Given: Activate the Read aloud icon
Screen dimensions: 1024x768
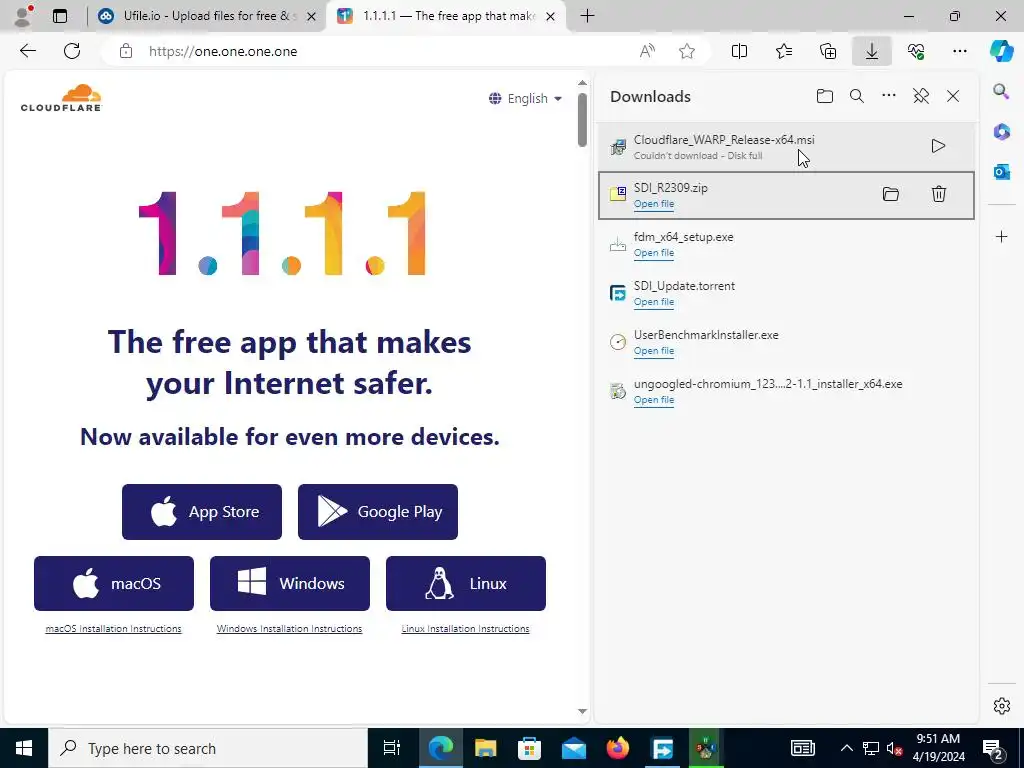Looking at the screenshot, I should 647,51.
